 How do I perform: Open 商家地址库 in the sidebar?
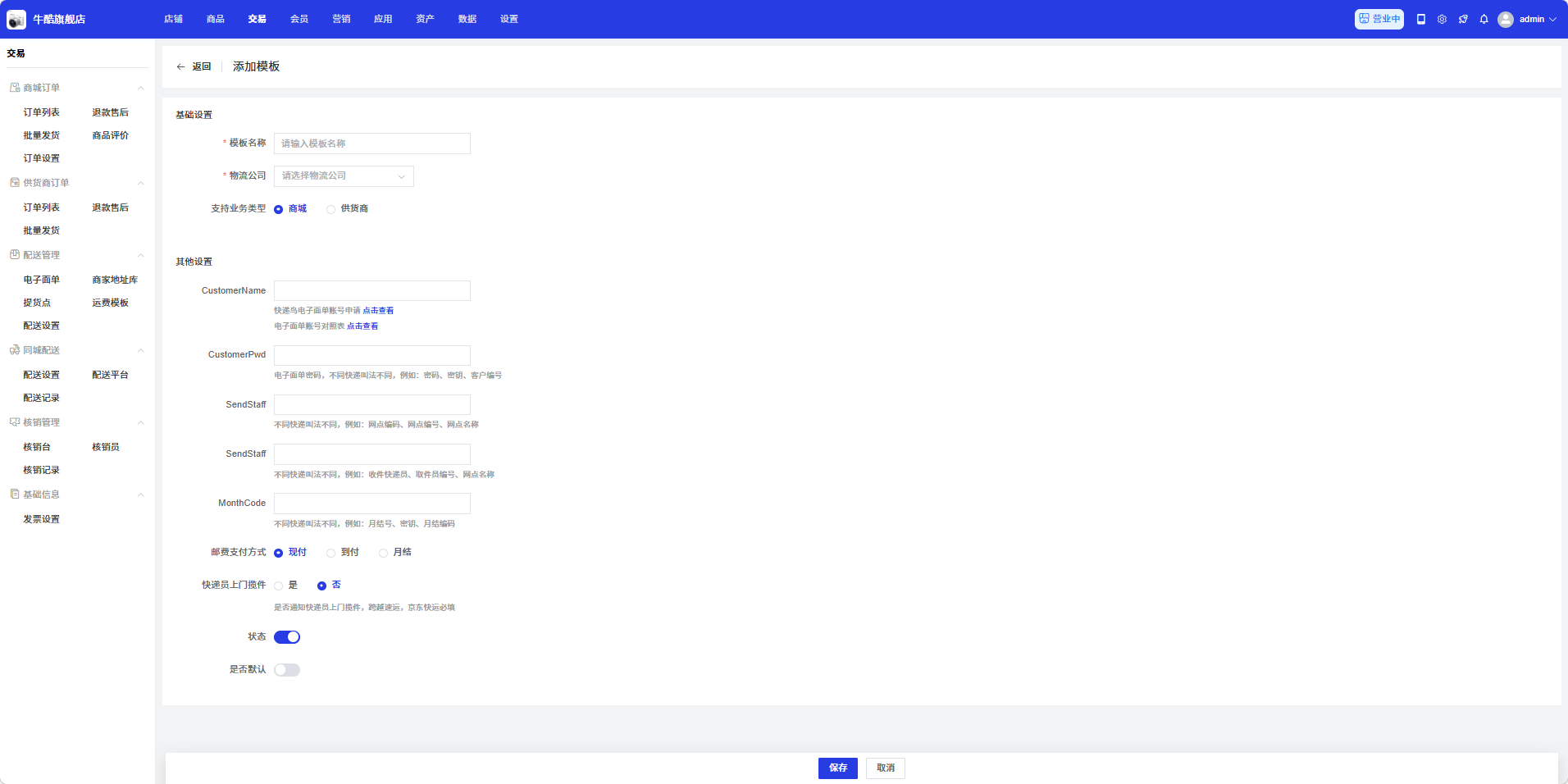(115, 280)
